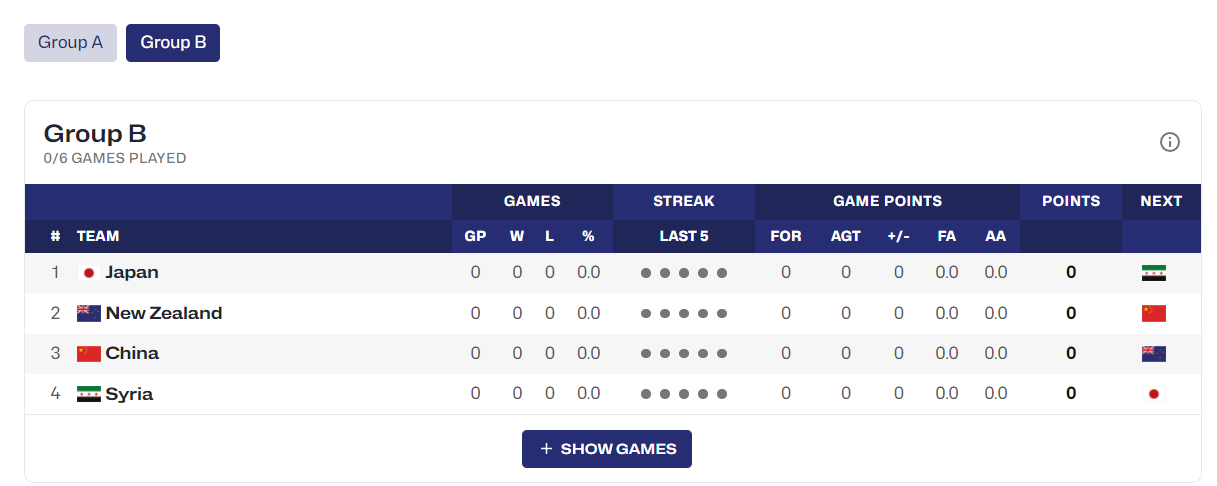Click New Zealand's flag beside team name
This screenshot has width=1217, height=486.
click(89, 313)
